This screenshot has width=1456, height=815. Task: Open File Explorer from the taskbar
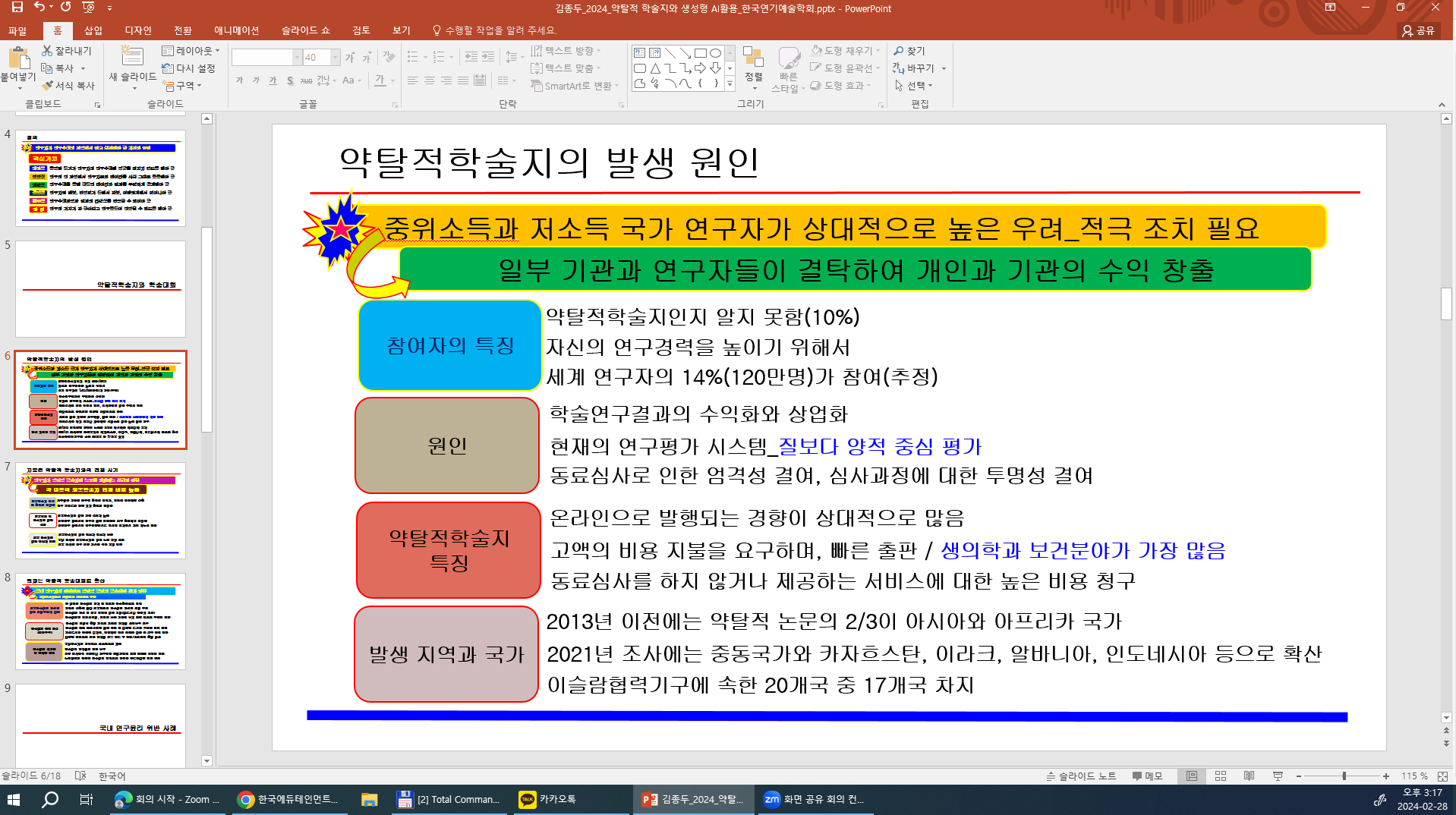tap(370, 799)
